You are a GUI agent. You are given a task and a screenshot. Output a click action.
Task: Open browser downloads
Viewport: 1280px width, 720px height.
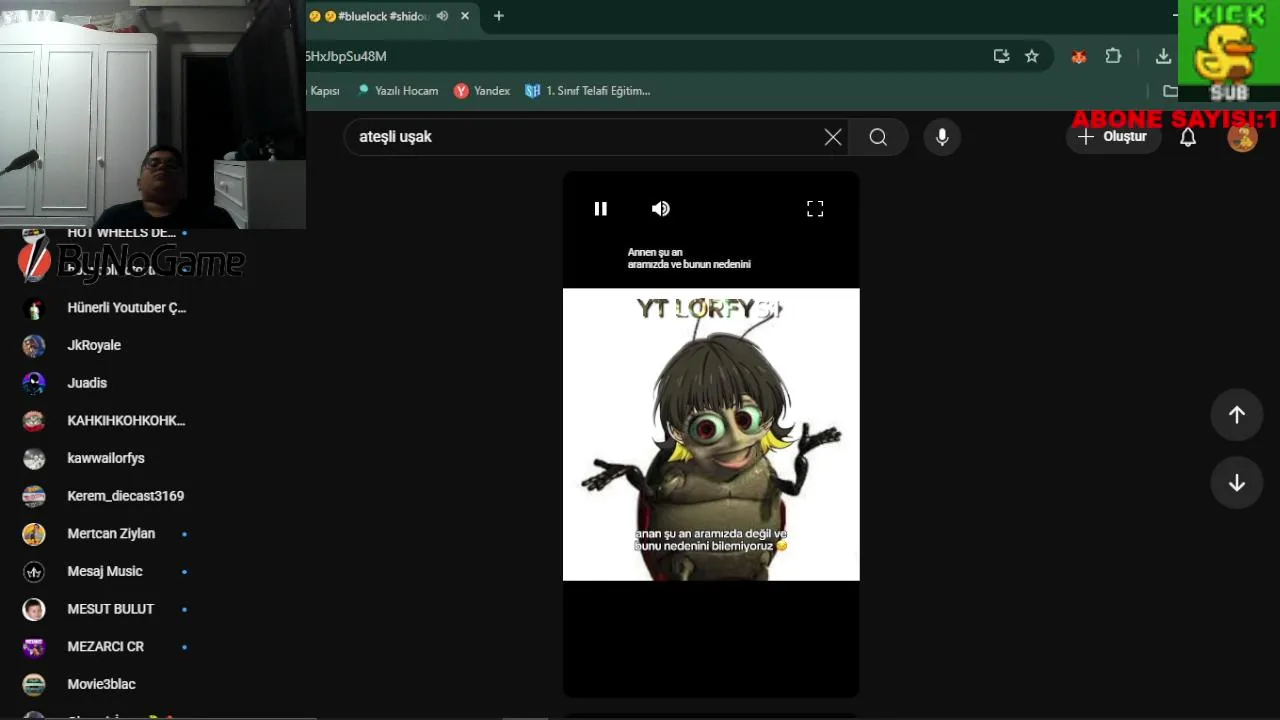click(1163, 56)
